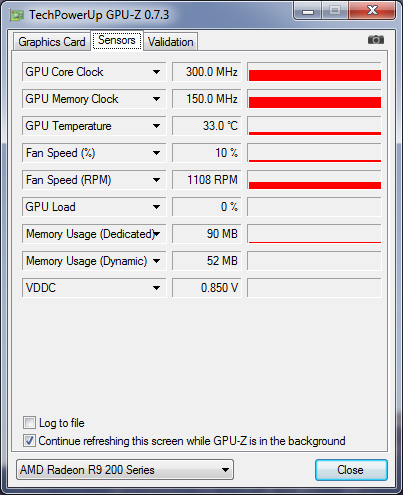
Task: Uncheck Continue refreshing in background option
Action: click(29, 441)
